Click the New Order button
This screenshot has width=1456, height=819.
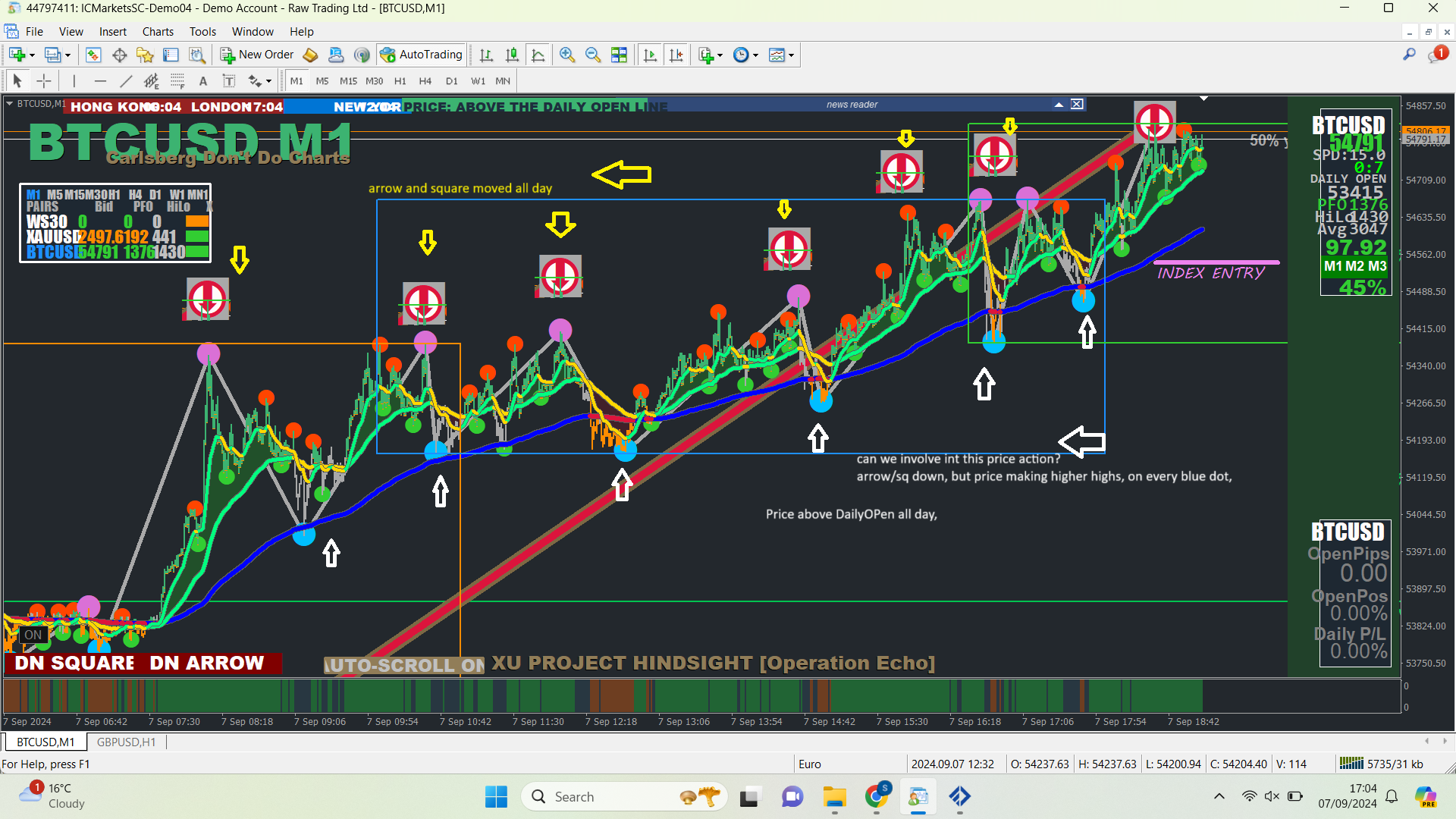[257, 55]
